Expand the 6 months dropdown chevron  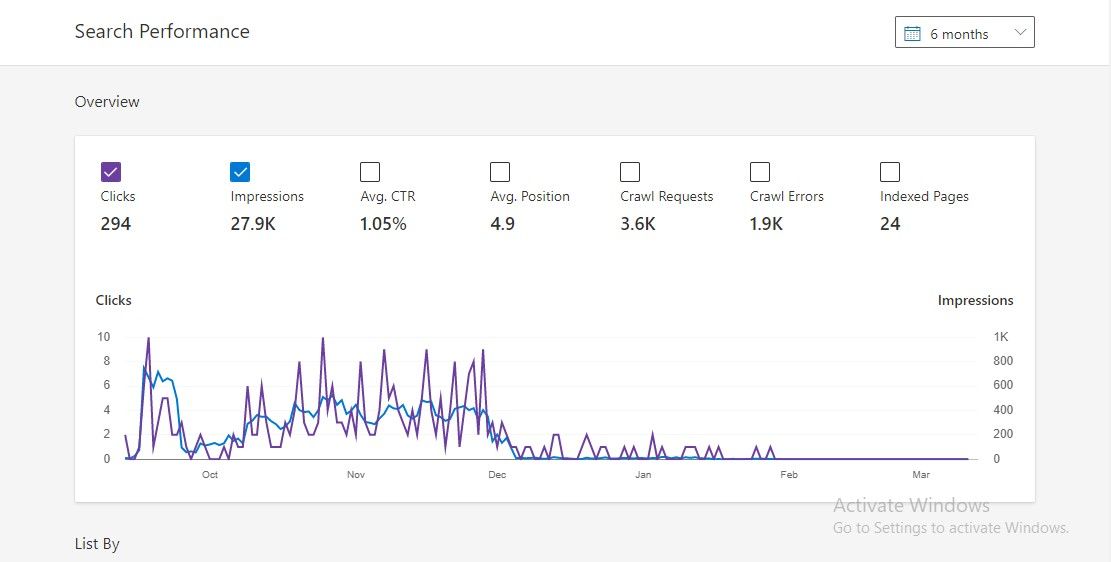(x=1020, y=33)
